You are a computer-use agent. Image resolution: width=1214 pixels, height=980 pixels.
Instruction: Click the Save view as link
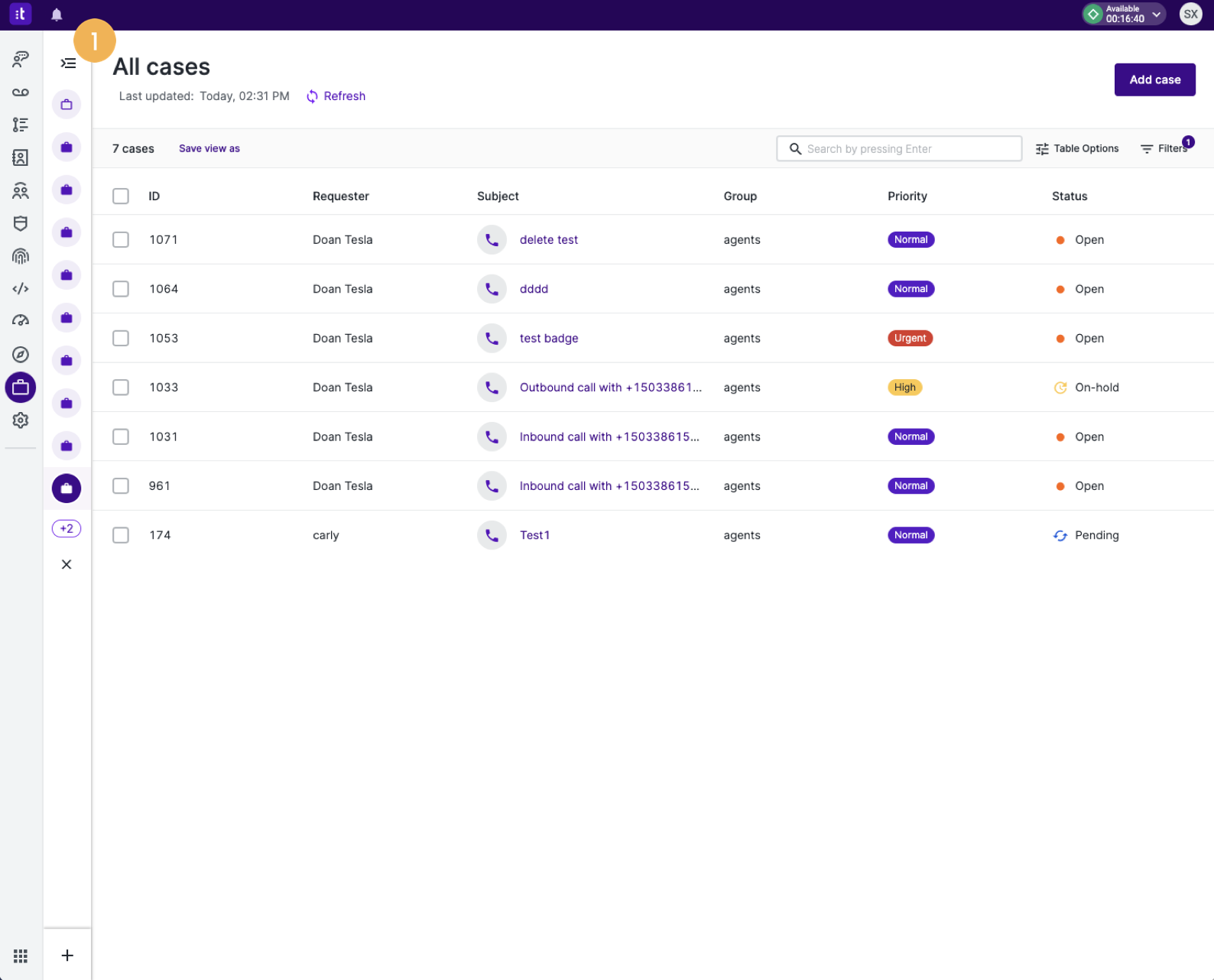click(209, 149)
